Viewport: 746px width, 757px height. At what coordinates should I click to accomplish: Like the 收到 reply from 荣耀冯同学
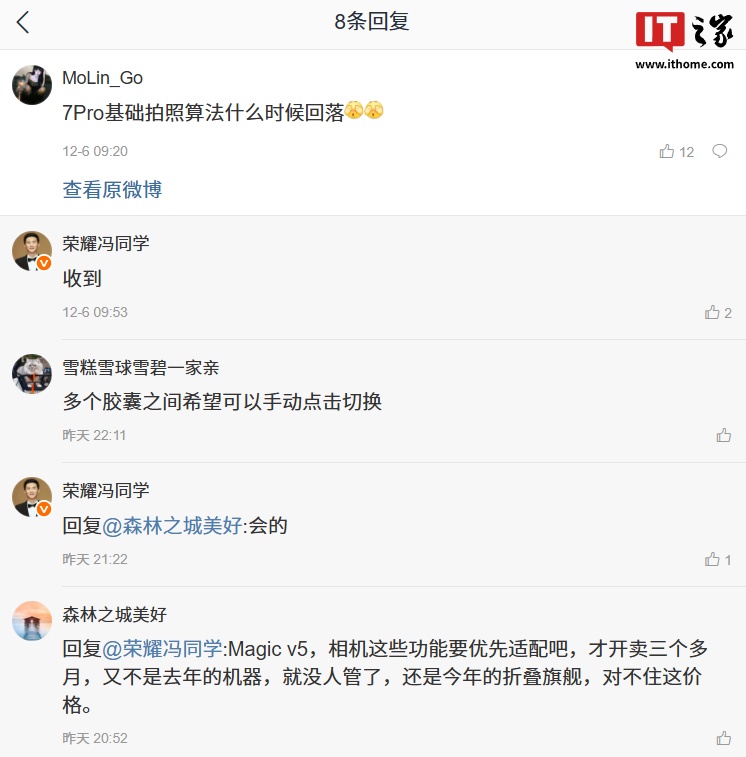712,313
